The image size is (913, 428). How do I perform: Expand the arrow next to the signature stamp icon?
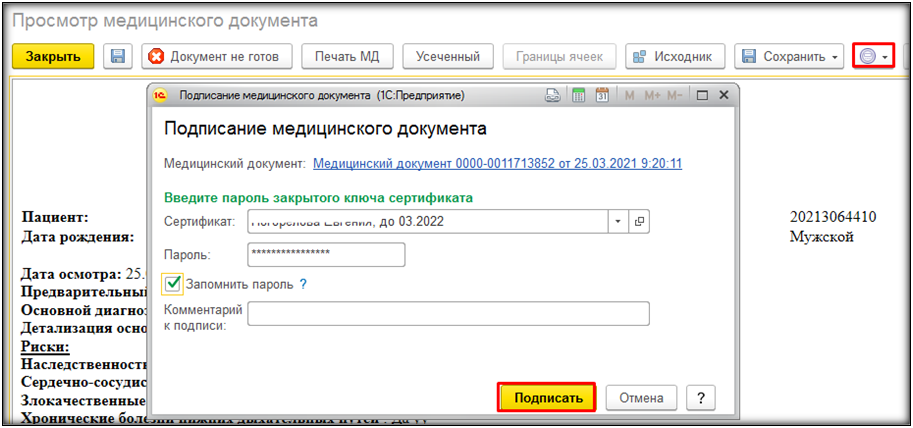[884, 57]
